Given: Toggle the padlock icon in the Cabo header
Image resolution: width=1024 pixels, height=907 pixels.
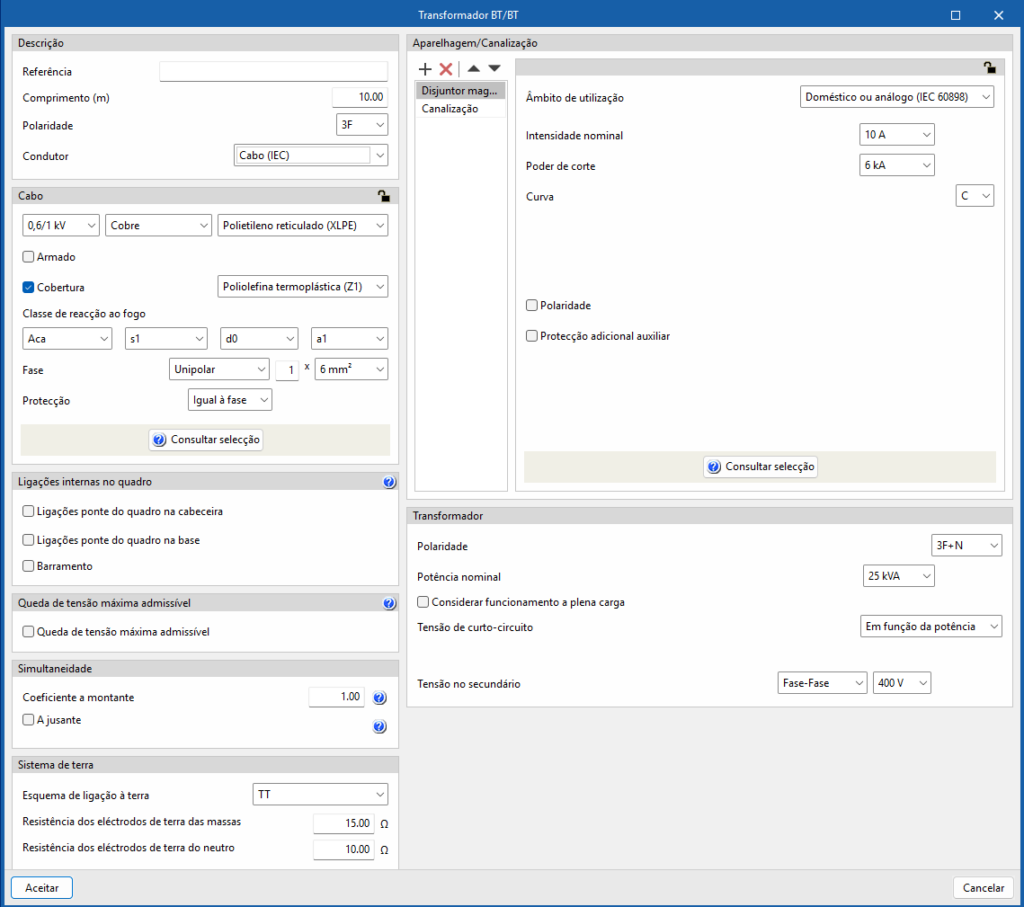Looking at the screenshot, I should (382, 197).
